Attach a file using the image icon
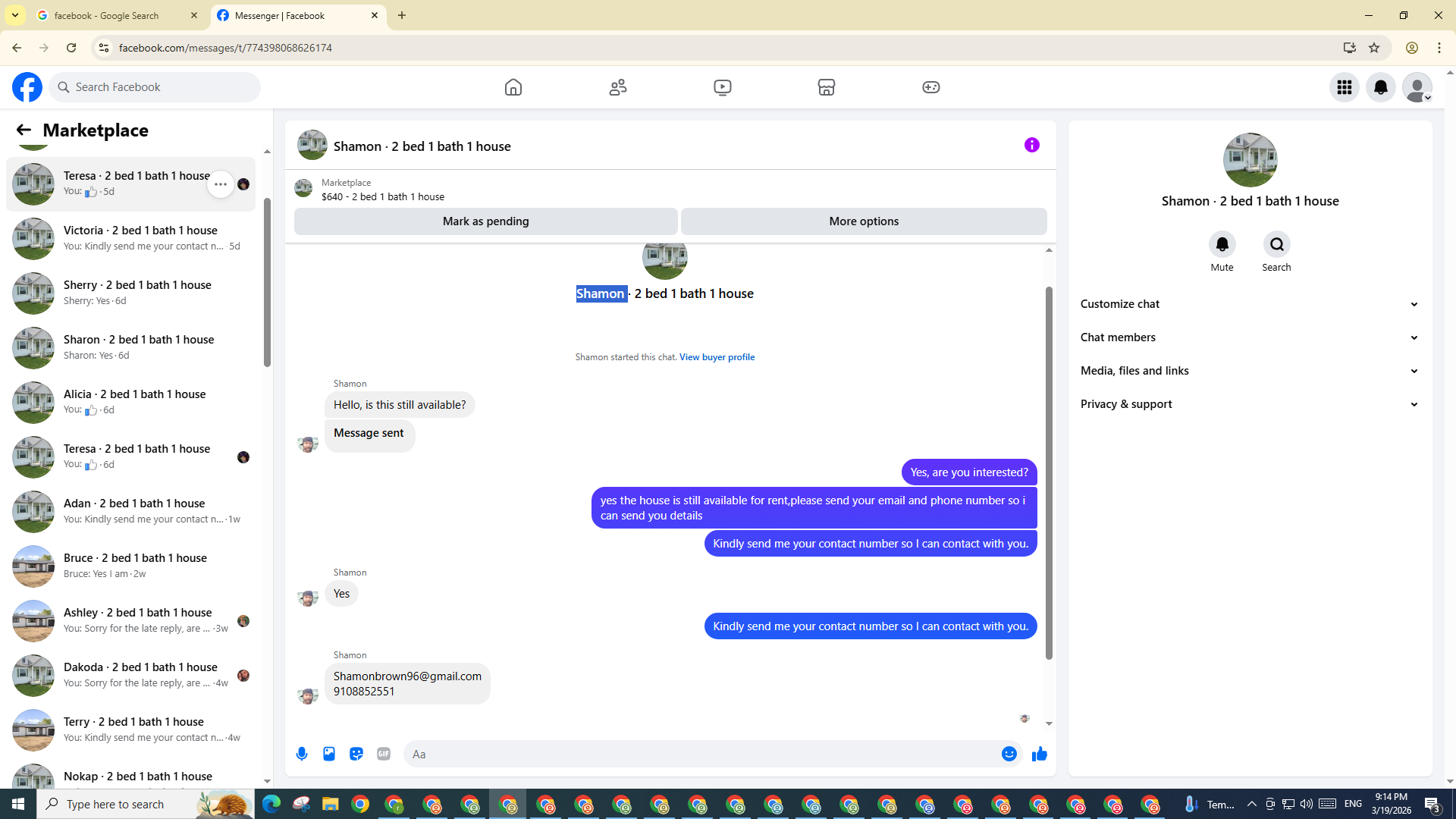The width and height of the screenshot is (1456, 819). coord(329,754)
